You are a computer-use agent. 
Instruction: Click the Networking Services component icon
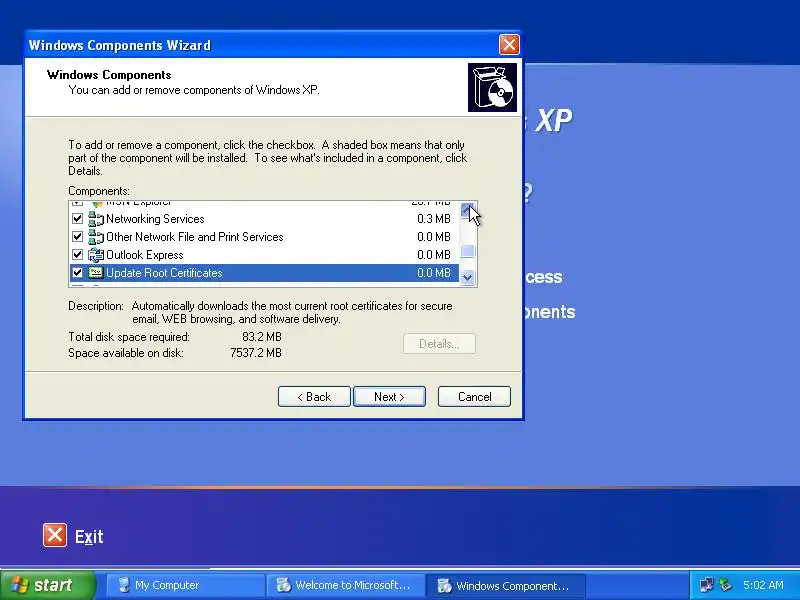(96, 219)
